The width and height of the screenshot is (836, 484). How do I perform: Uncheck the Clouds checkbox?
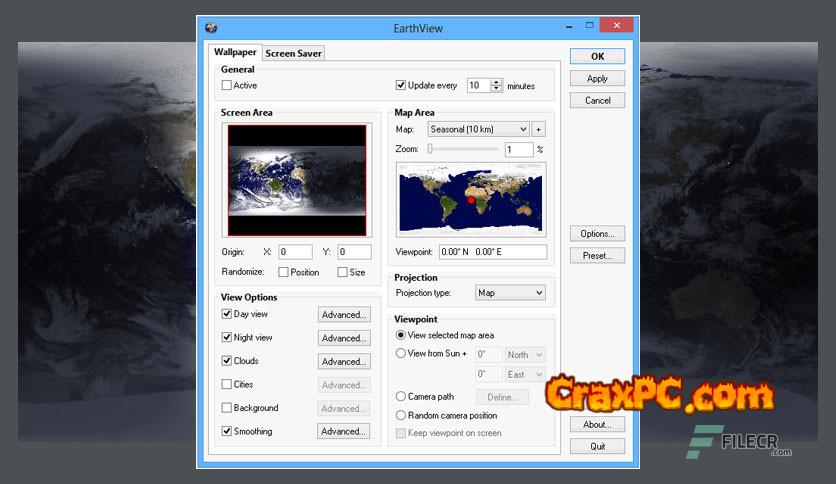tap(227, 361)
